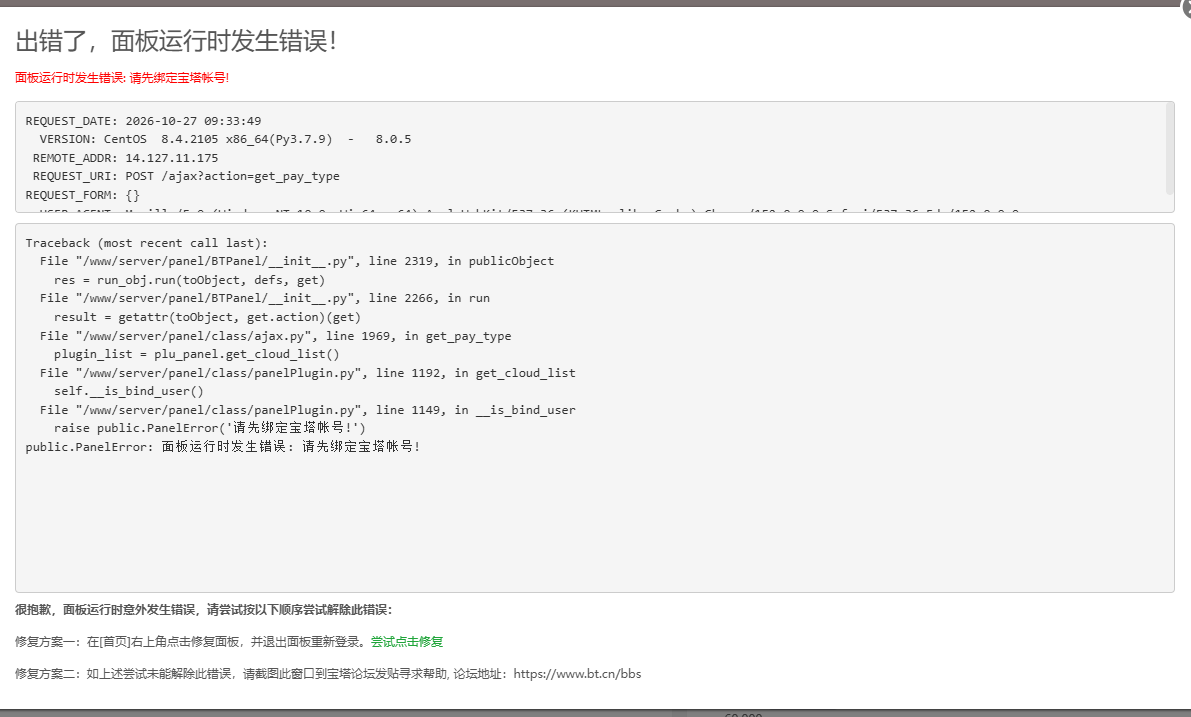1191x717 pixels.
Task: Select the traceback line 2319 in publicObject
Action: 297,261
